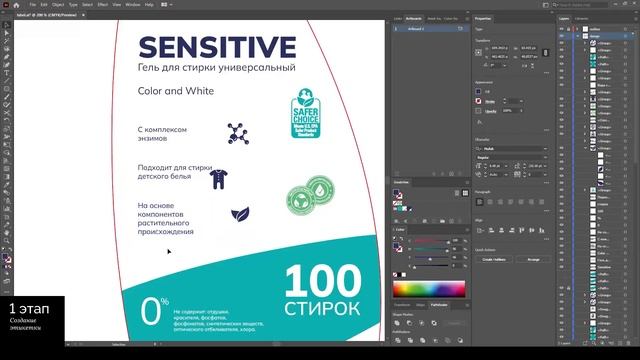The image size is (640, 360).
Task: Click the Expand button in Pathfinder panel
Action: (454, 323)
